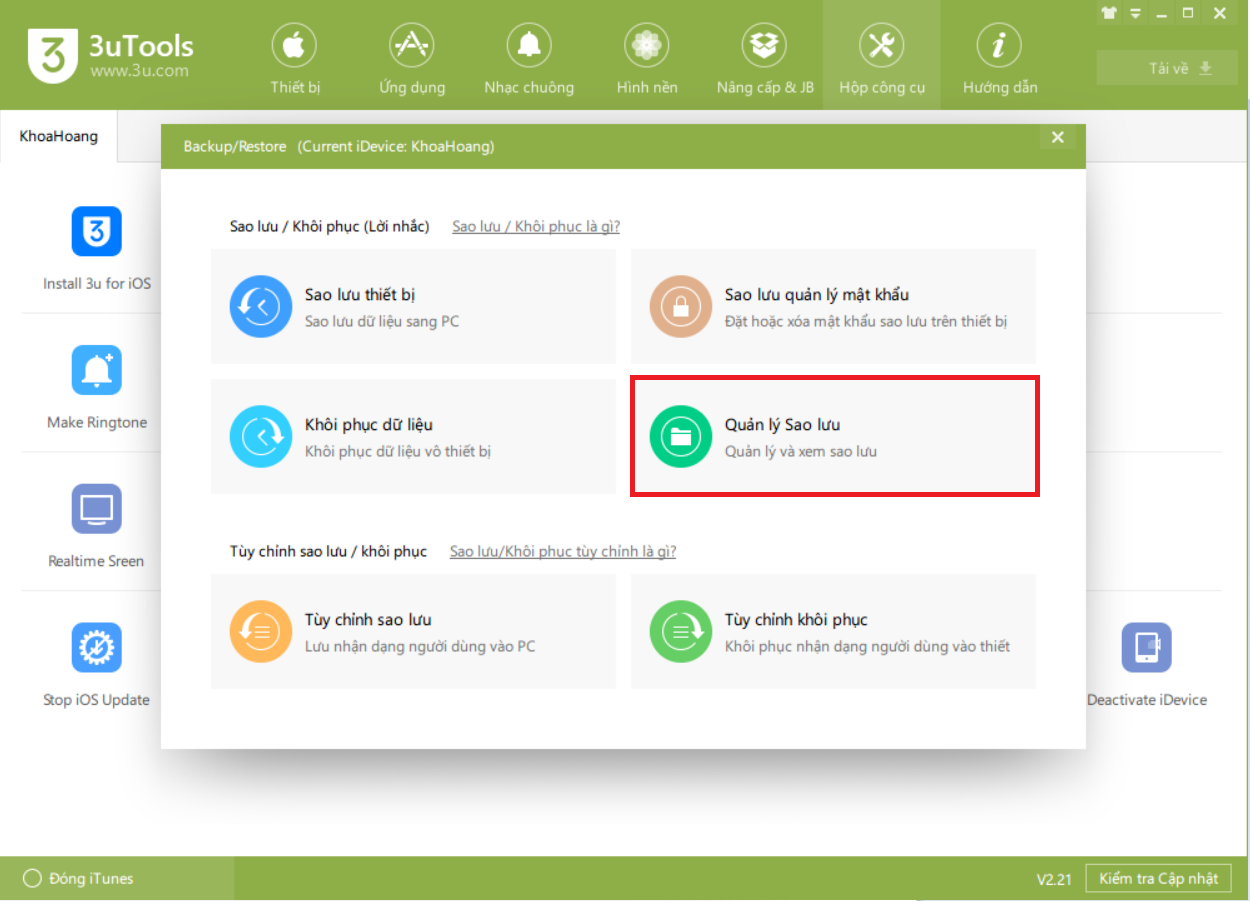Close the Backup/Restore dialog
Image resolution: width=1250 pixels, height=901 pixels.
tap(1058, 138)
